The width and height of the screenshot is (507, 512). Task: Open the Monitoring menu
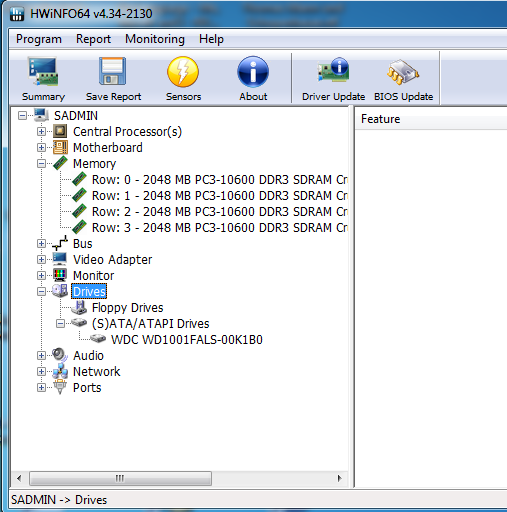[x=155, y=39]
